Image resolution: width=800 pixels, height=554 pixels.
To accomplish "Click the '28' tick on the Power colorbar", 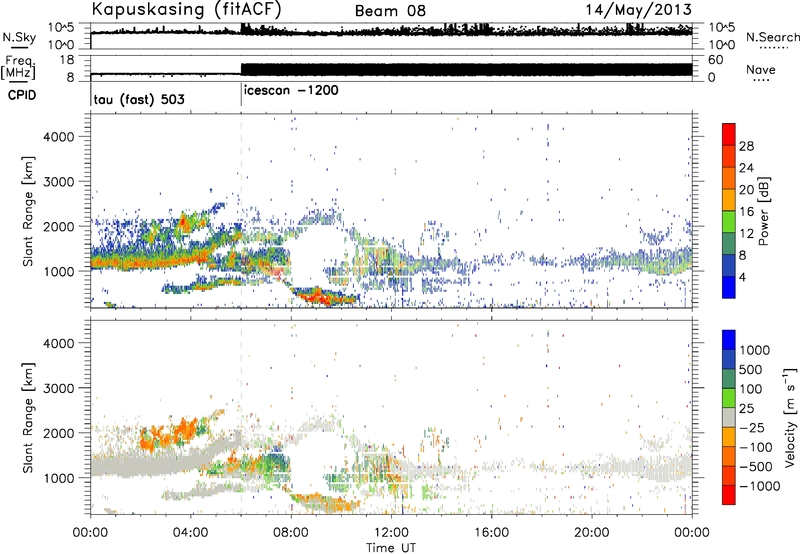I will click(746, 146).
